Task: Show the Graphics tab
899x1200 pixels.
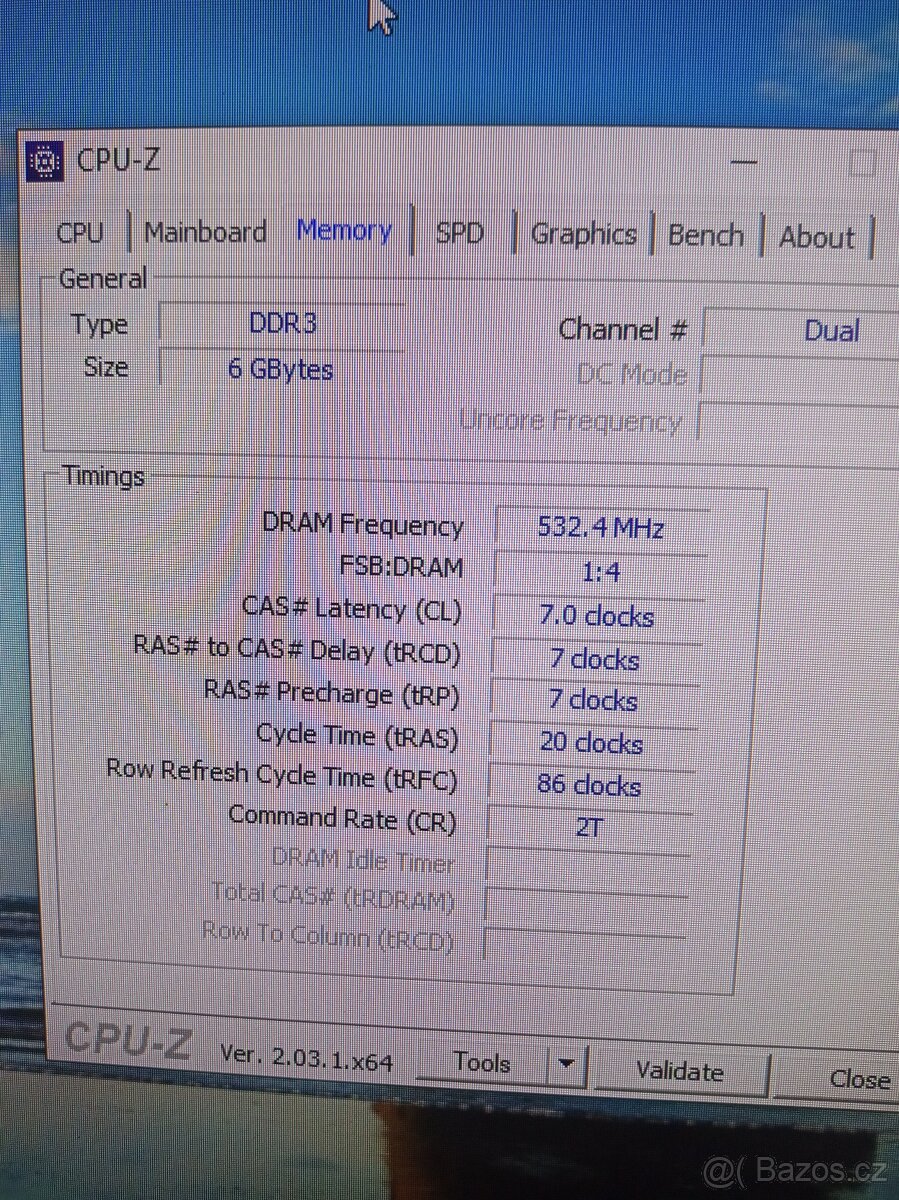Action: click(x=583, y=235)
